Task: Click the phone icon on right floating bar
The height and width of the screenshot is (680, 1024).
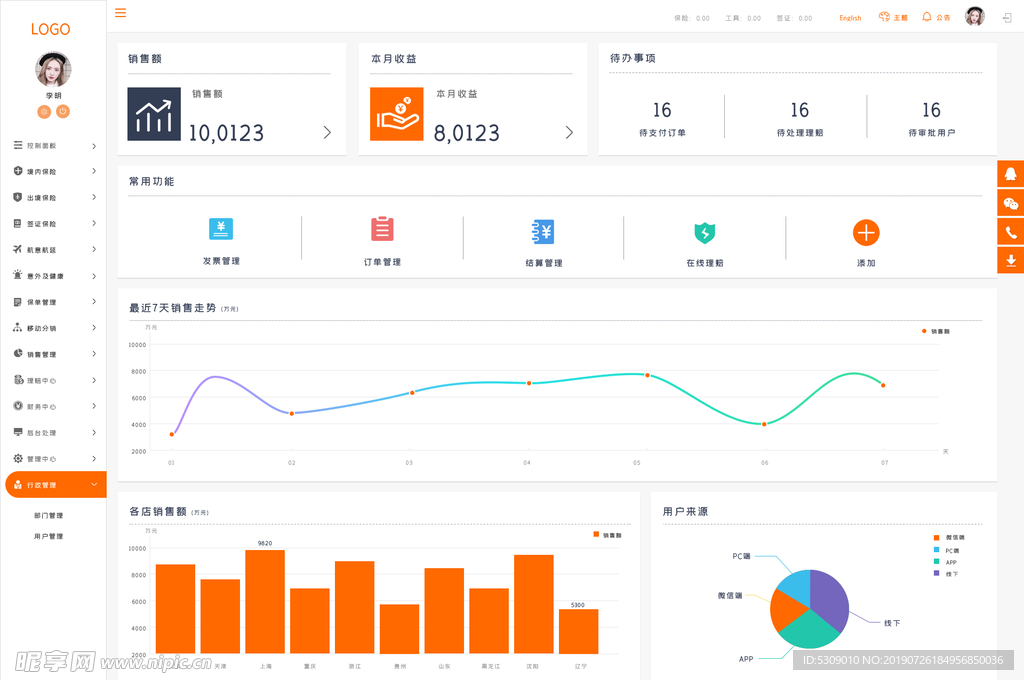Action: point(1011,232)
